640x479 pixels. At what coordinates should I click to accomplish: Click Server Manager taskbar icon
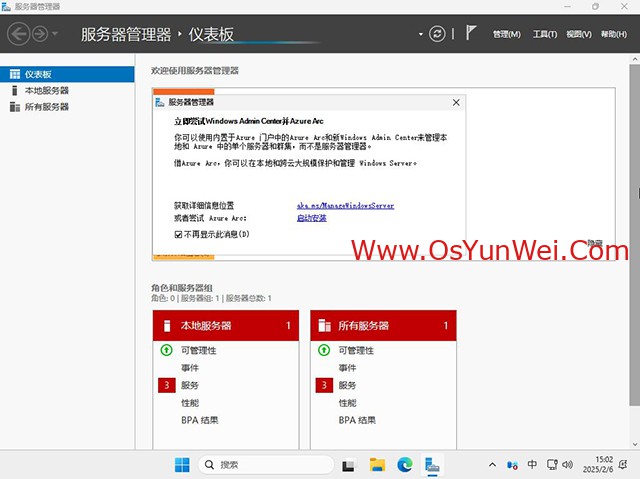(432, 465)
